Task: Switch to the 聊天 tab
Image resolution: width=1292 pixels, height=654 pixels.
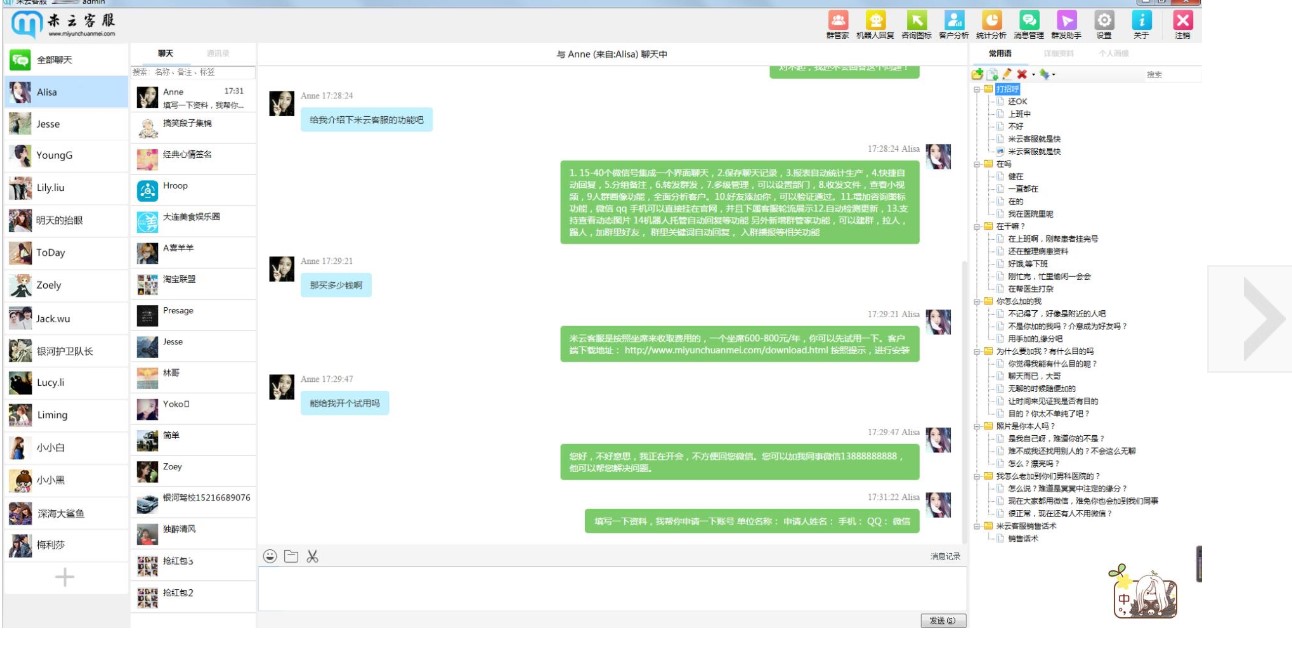Action: [x=165, y=53]
